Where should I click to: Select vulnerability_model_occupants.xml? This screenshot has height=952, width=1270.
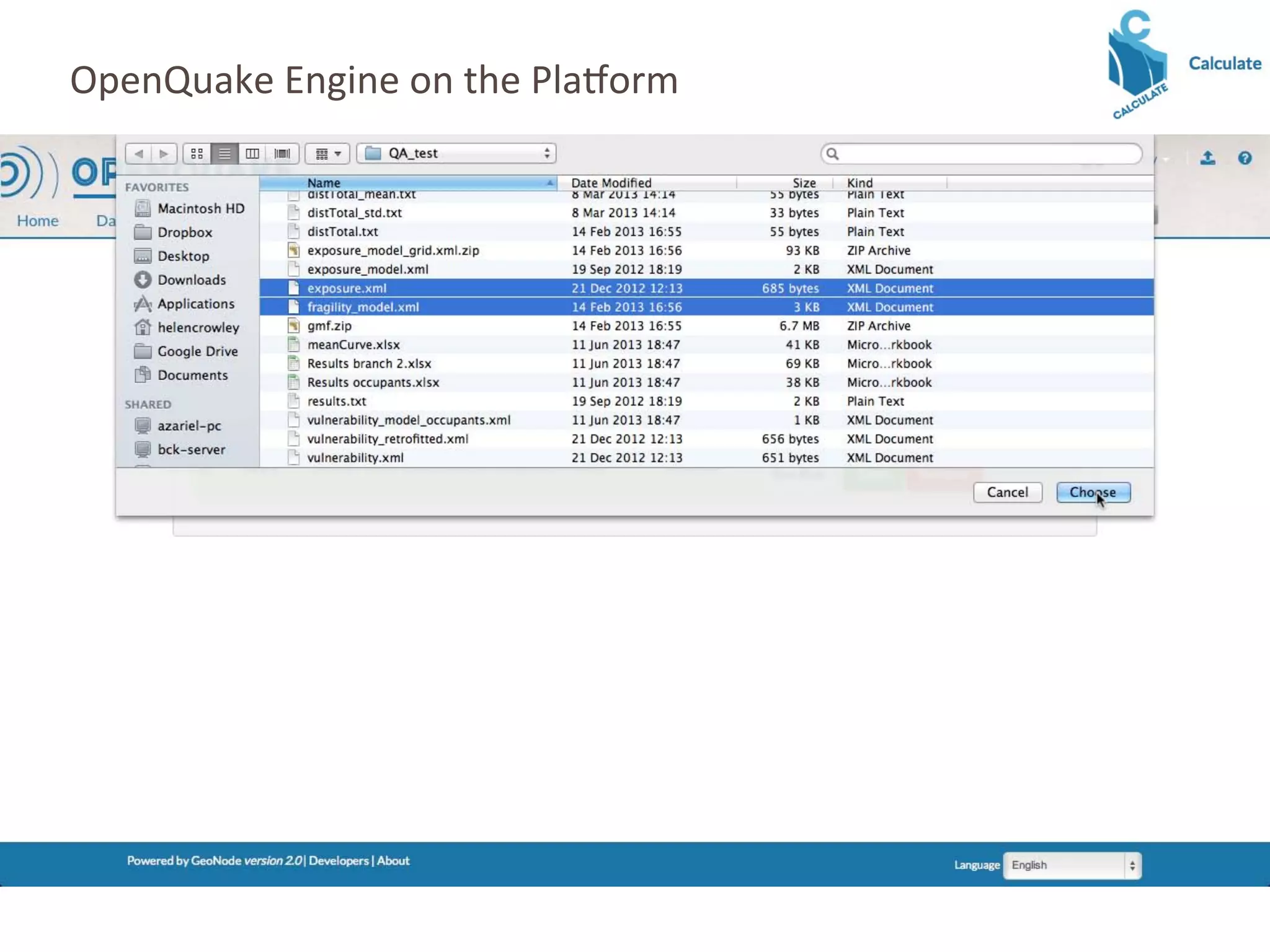click(x=706, y=420)
